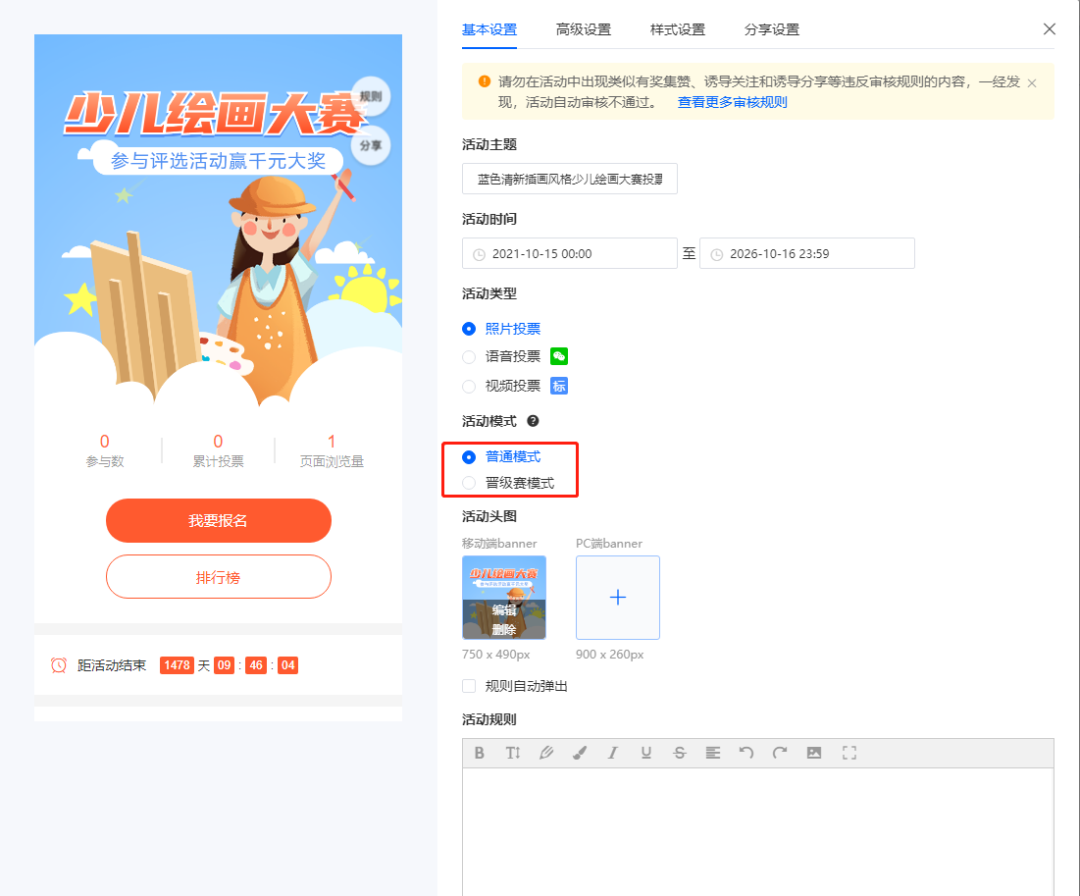Open the 查看更多审核规则 link
The height and width of the screenshot is (896, 1080).
(x=732, y=102)
